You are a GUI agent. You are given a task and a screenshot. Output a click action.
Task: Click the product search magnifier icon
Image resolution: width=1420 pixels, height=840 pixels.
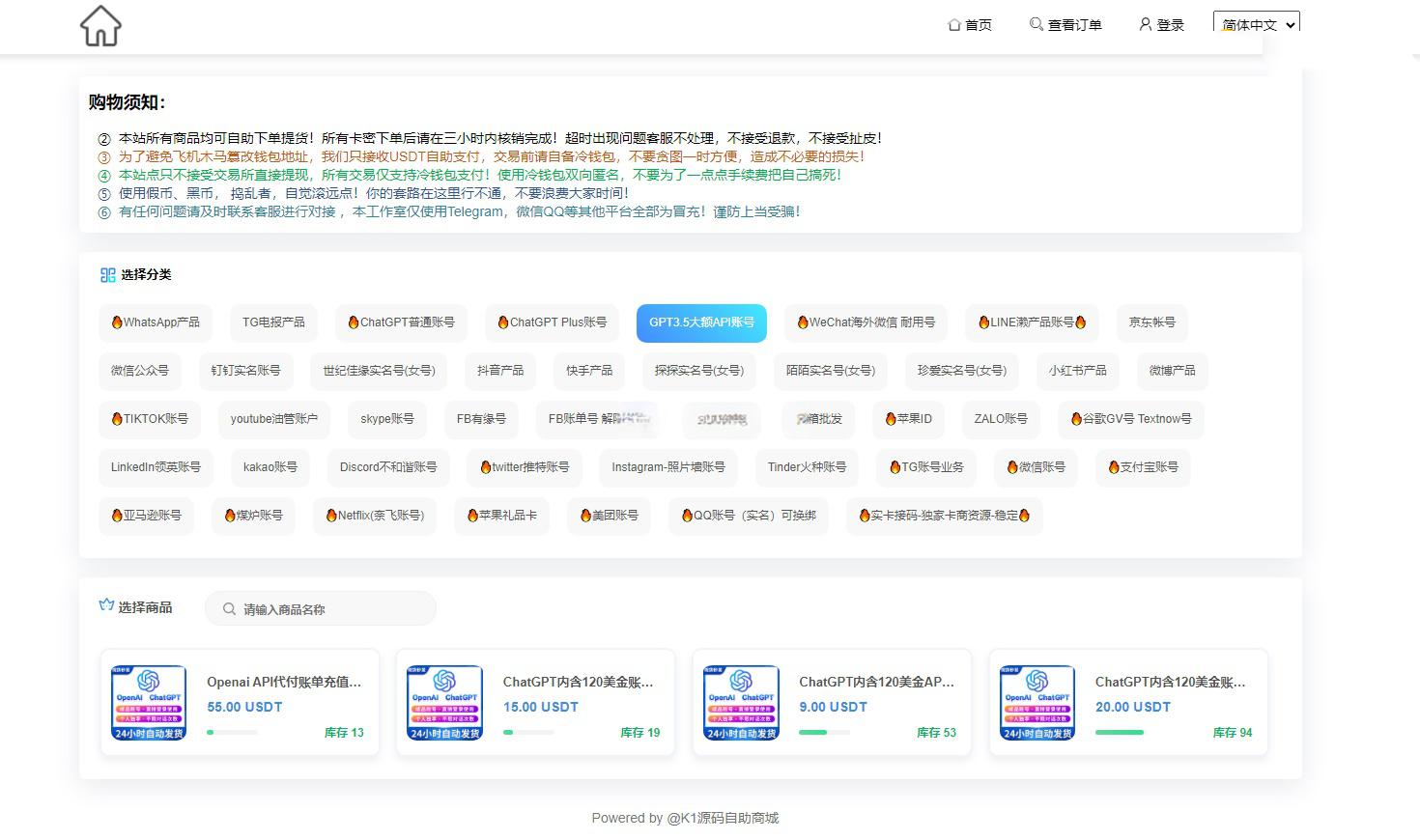point(229,609)
